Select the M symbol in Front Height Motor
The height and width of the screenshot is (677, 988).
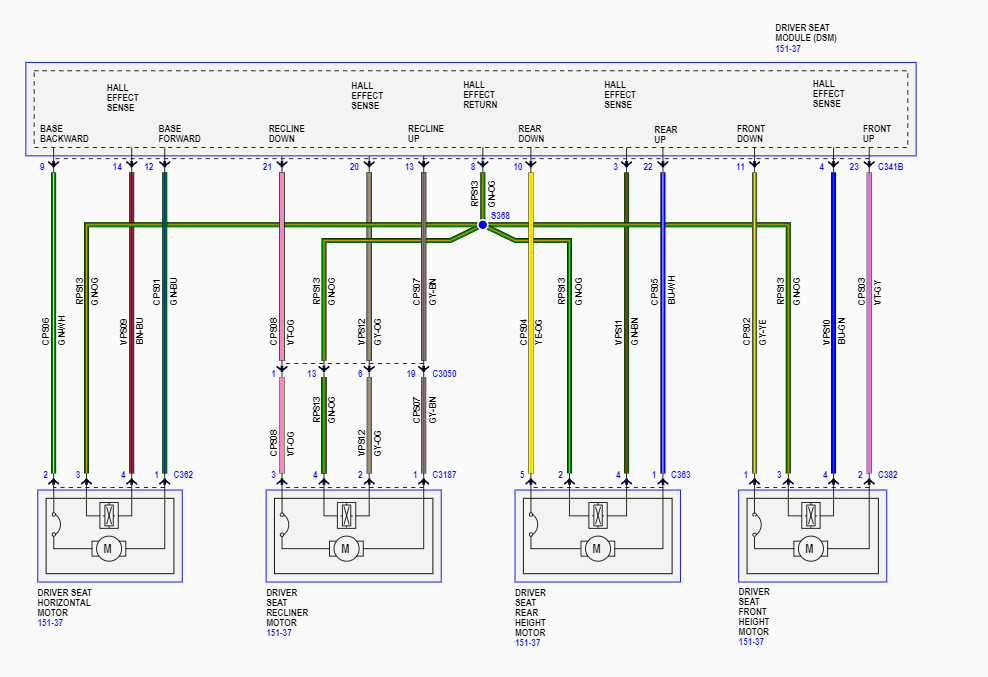click(808, 547)
